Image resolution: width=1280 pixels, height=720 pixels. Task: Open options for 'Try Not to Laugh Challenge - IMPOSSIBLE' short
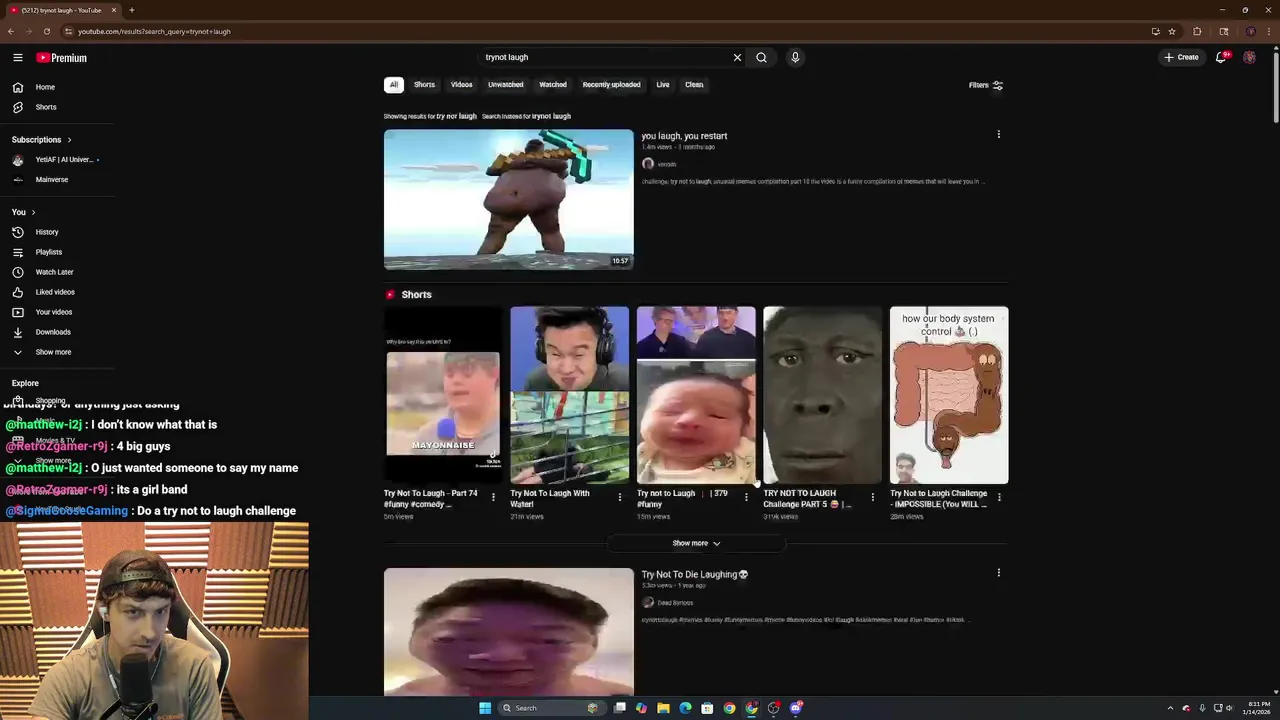tap(999, 497)
